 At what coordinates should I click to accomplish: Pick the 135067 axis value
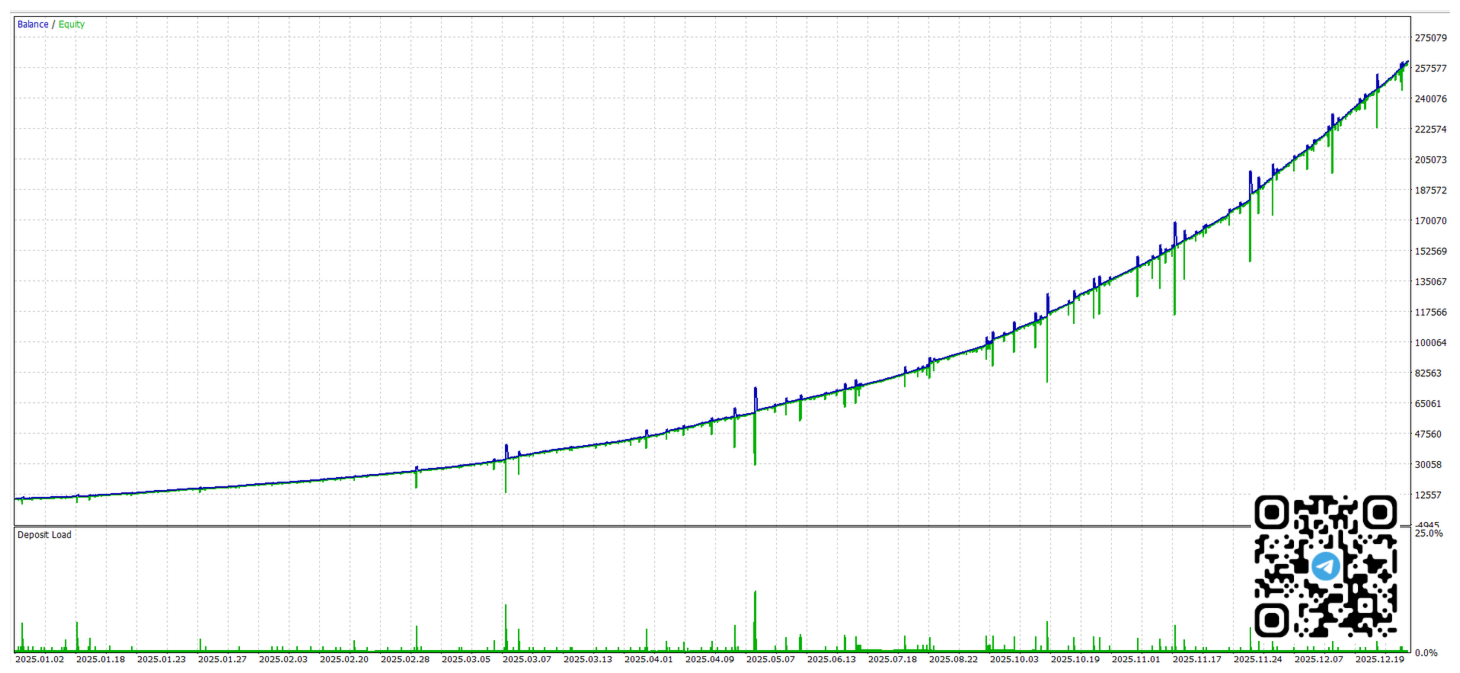pyautogui.click(x=1431, y=282)
